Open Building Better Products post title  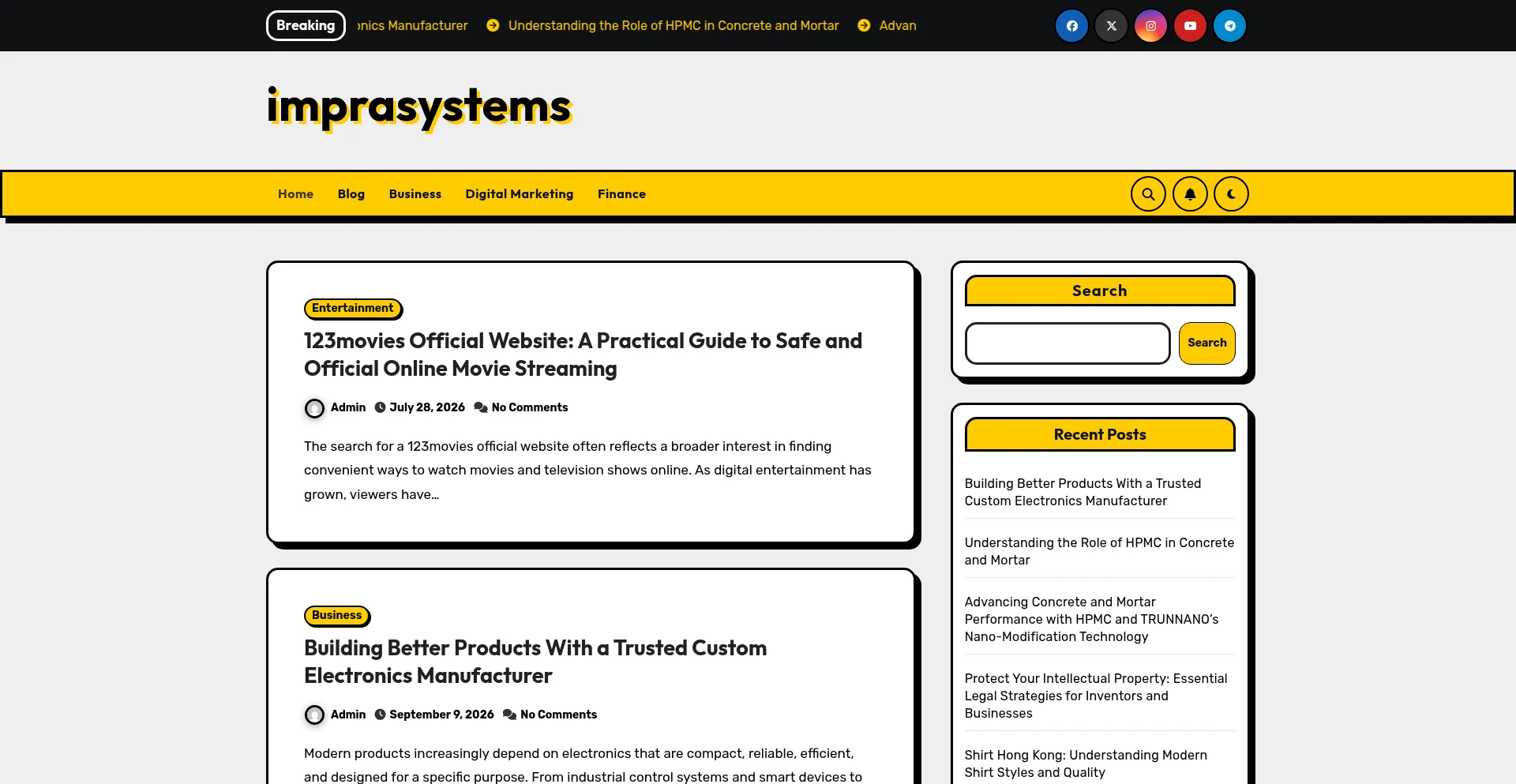tap(535, 662)
